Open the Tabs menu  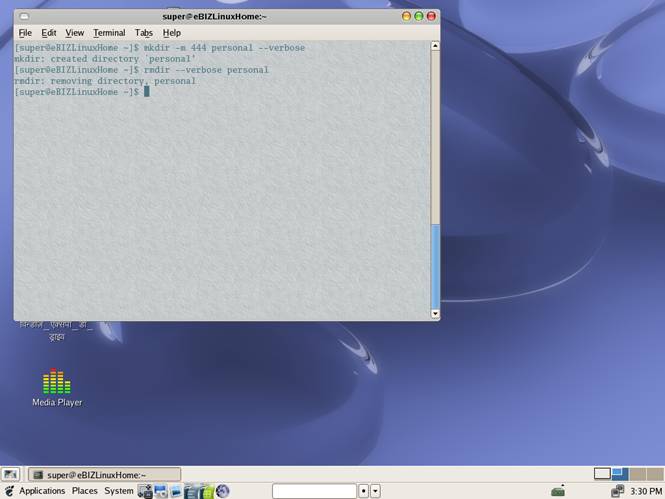click(144, 33)
